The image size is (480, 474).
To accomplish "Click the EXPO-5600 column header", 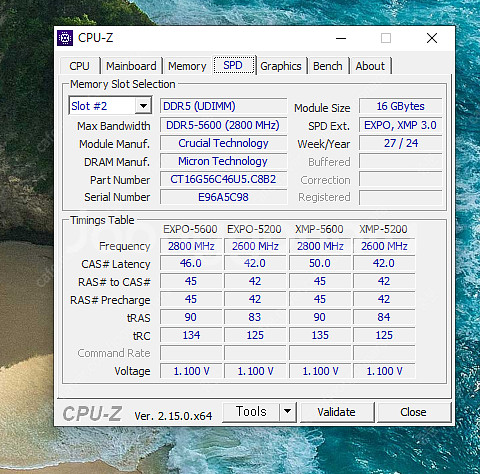I will [x=190, y=229].
